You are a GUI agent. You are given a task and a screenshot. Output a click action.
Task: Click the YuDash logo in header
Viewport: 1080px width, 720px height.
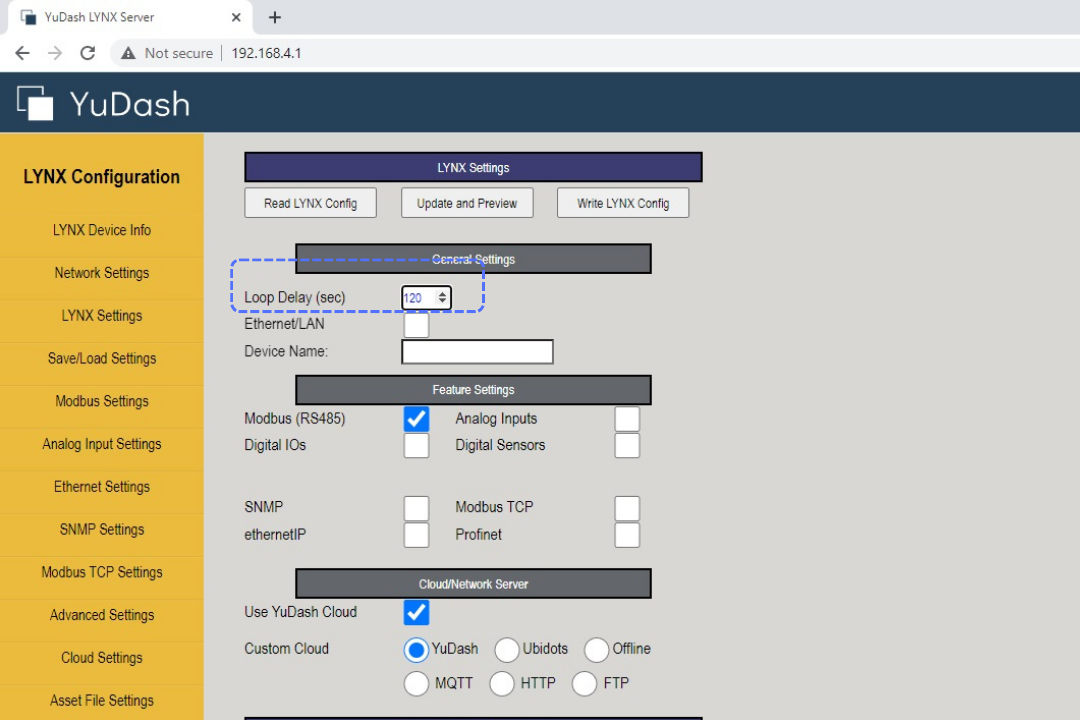(x=103, y=103)
